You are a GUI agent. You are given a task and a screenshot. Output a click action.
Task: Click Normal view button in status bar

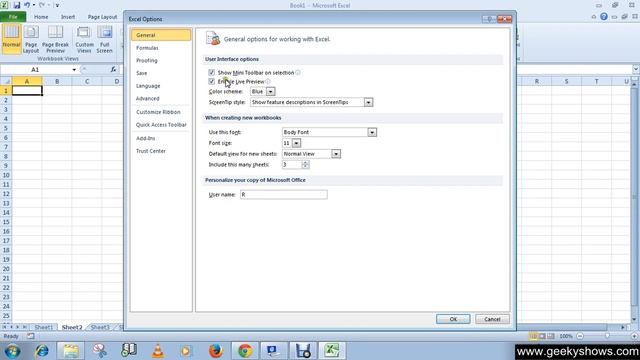533,336
